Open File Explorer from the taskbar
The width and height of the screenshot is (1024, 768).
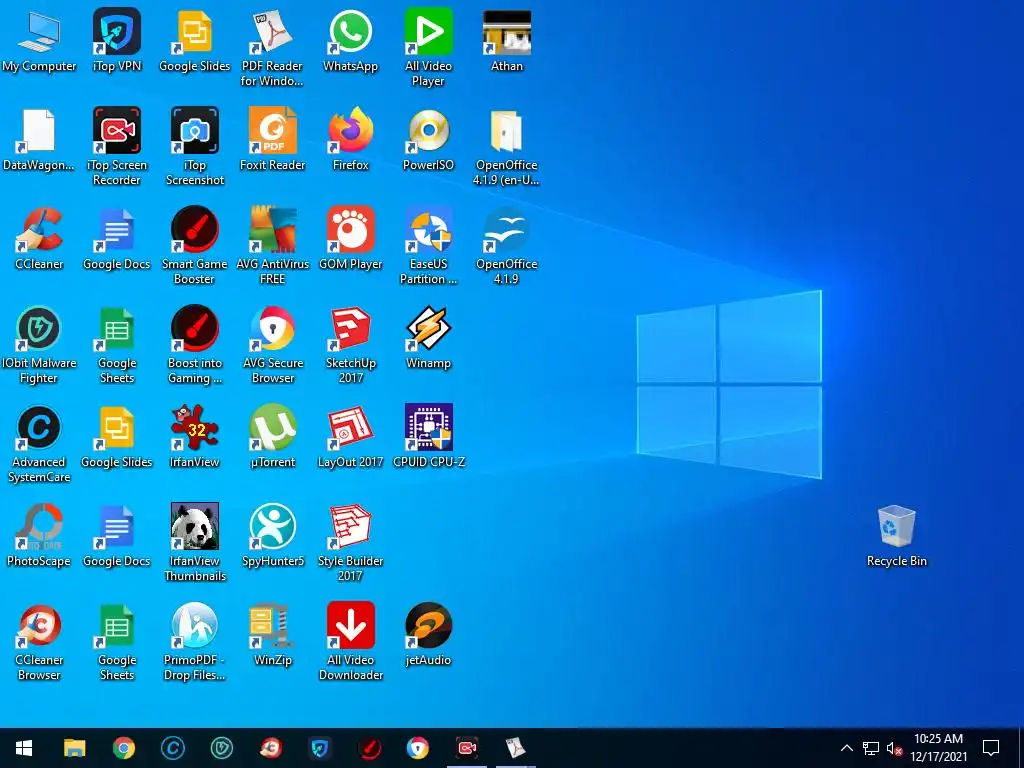point(74,748)
